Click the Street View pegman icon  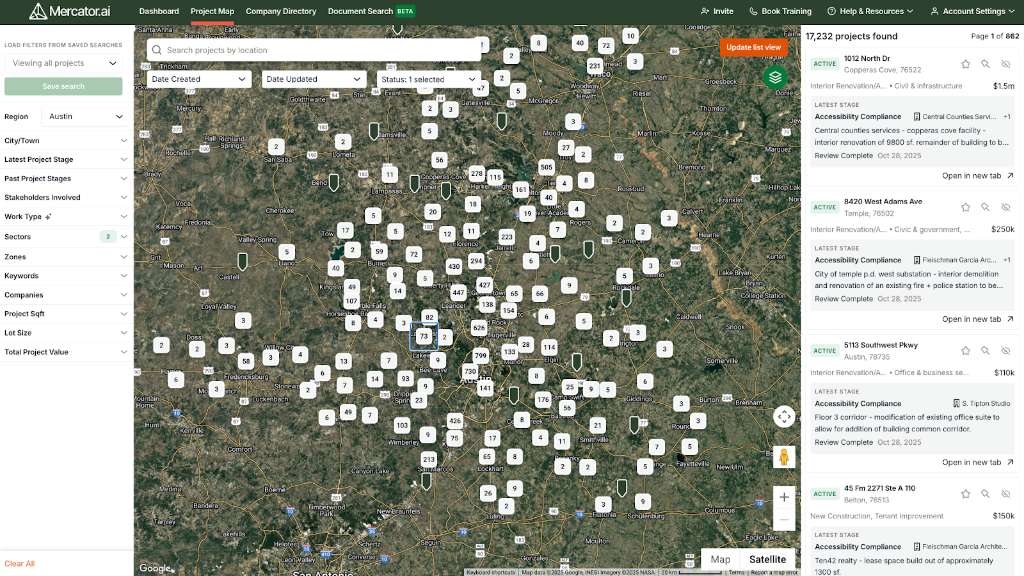click(x=784, y=456)
